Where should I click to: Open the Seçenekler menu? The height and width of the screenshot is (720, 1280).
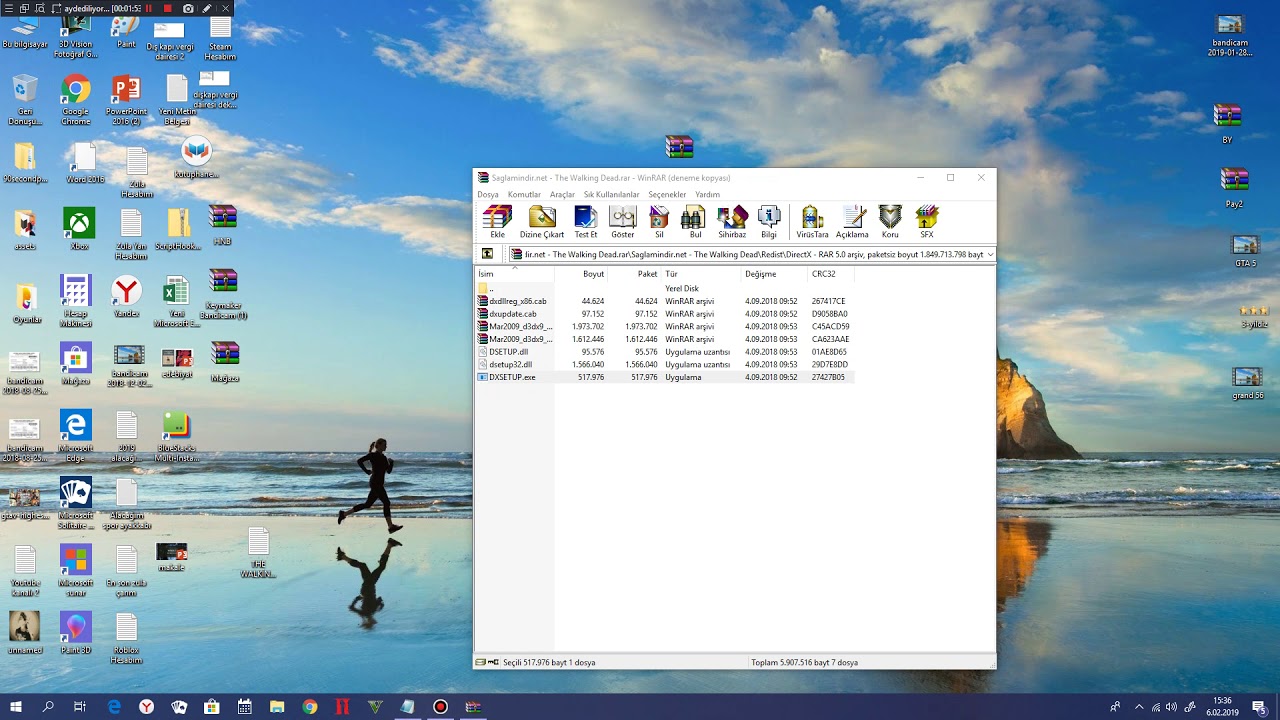[667, 194]
